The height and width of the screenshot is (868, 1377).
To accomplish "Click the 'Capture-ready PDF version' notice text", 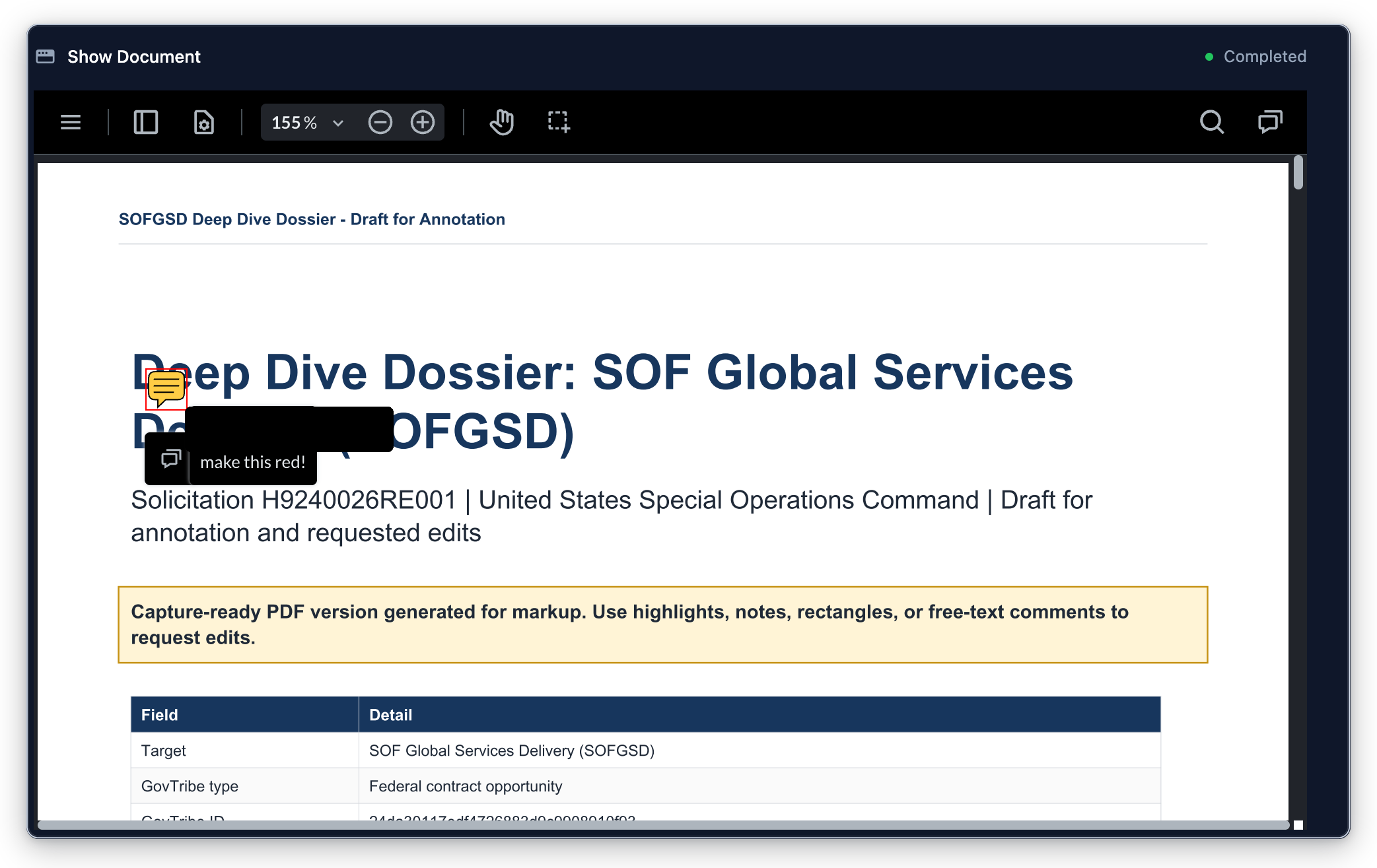I will coord(629,624).
